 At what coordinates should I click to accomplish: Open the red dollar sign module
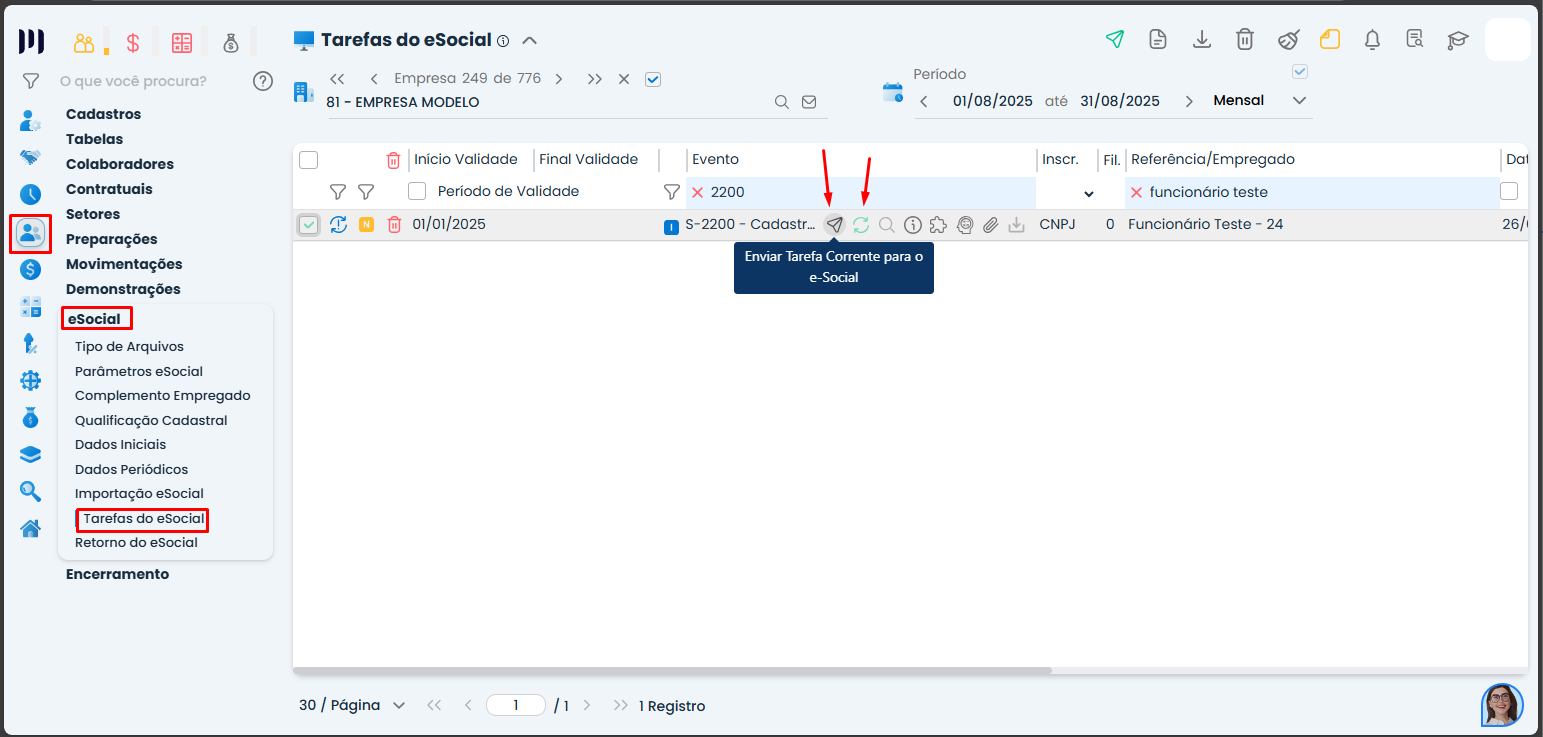(133, 43)
